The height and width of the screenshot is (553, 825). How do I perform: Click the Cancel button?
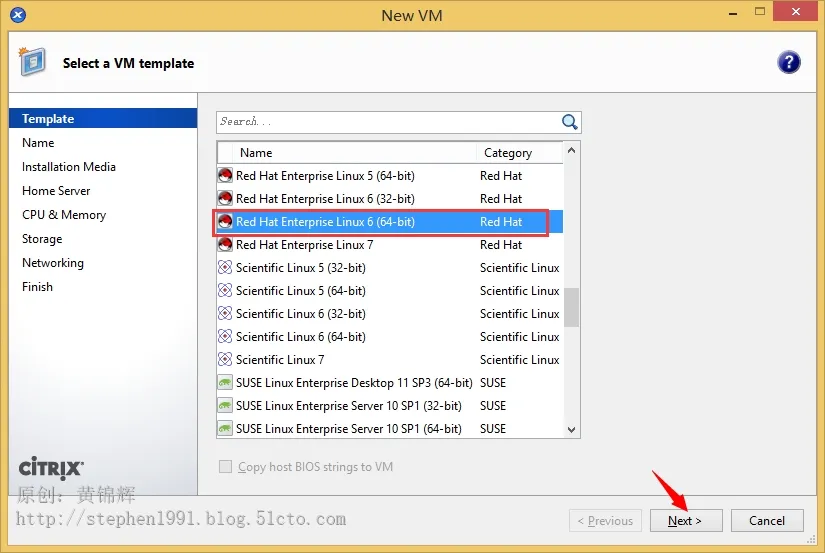pyautogui.click(x=767, y=520)
